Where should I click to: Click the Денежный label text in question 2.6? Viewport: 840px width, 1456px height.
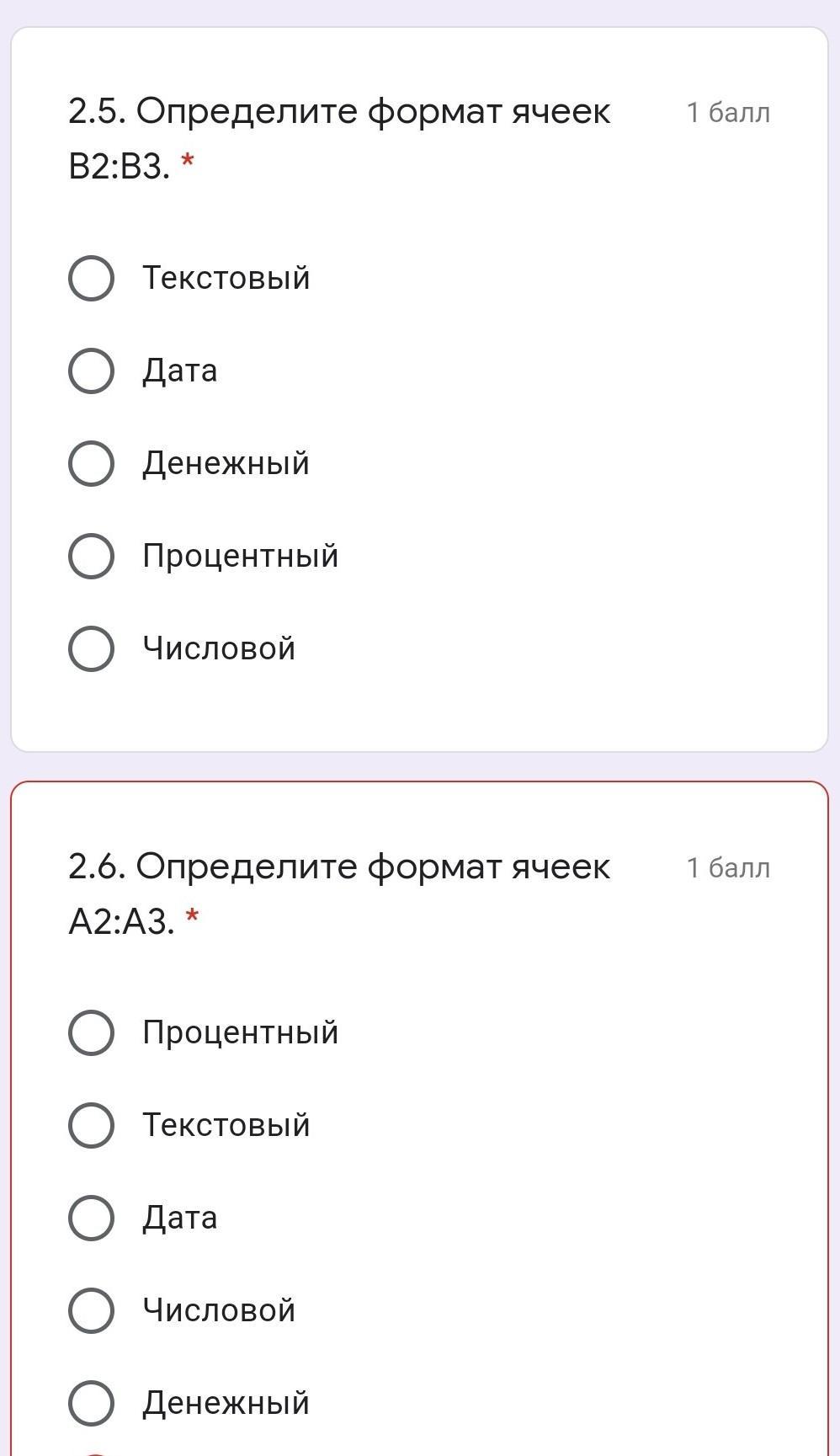click(x=226, y=1404)
